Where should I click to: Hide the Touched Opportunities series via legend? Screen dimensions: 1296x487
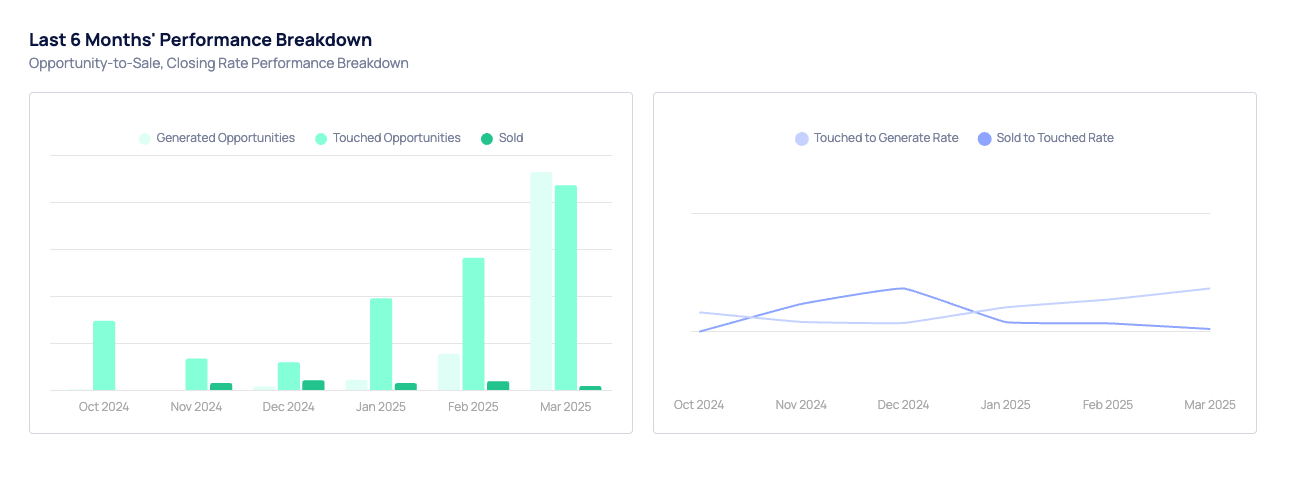tap(396, 138)
